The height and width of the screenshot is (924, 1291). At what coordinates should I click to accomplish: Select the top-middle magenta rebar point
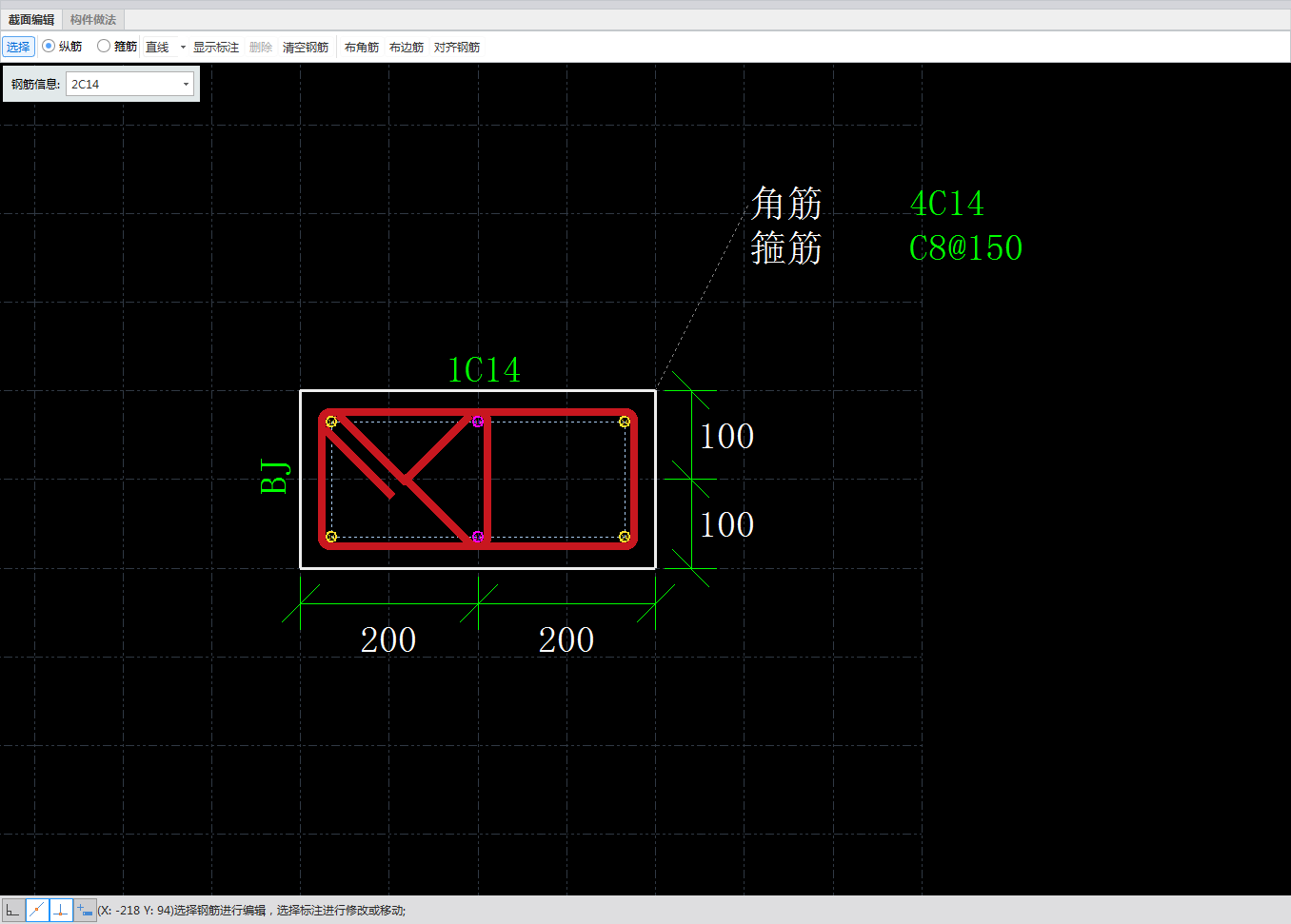tap(478, 422)
